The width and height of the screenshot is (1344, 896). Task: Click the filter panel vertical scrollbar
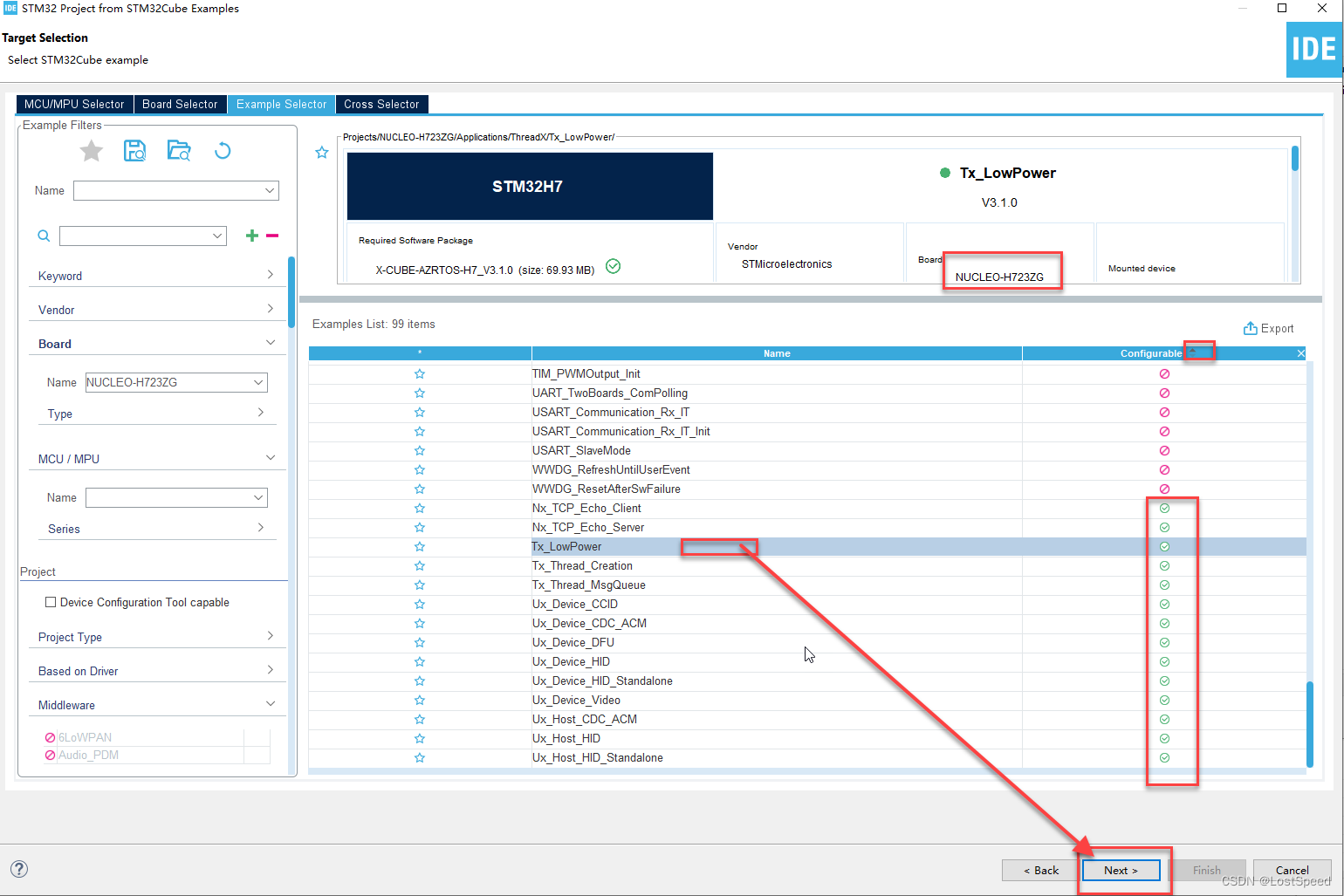coord(291,292)
